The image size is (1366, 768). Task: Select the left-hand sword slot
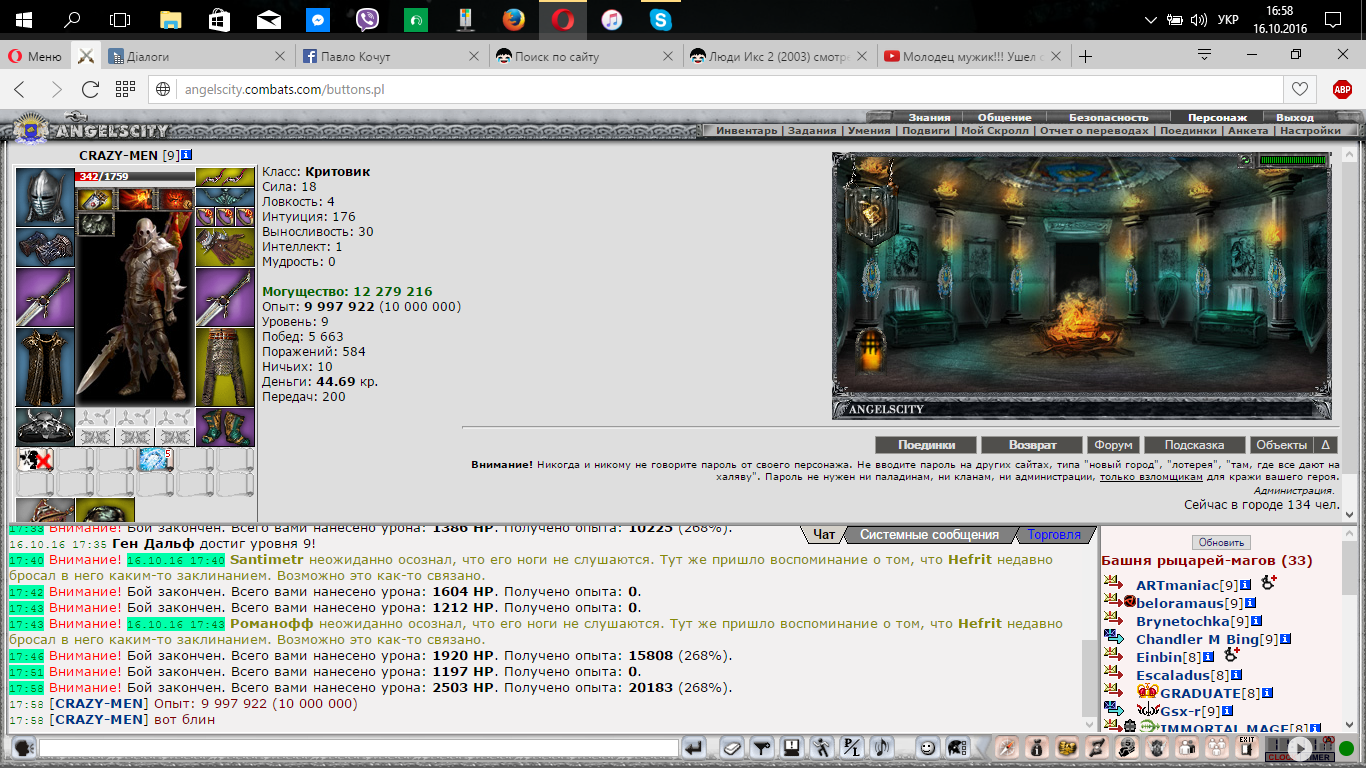[x=45, y=297]
